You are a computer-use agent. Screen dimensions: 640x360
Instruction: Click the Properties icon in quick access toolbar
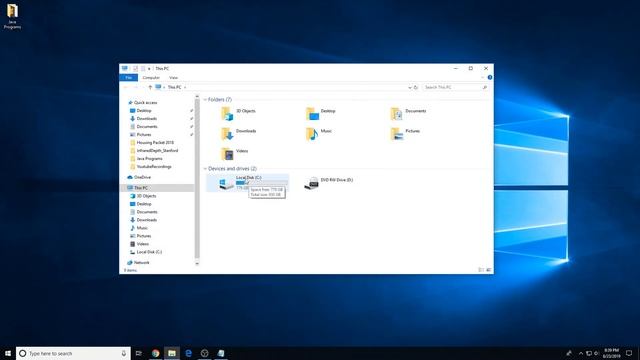coord(136,69)
